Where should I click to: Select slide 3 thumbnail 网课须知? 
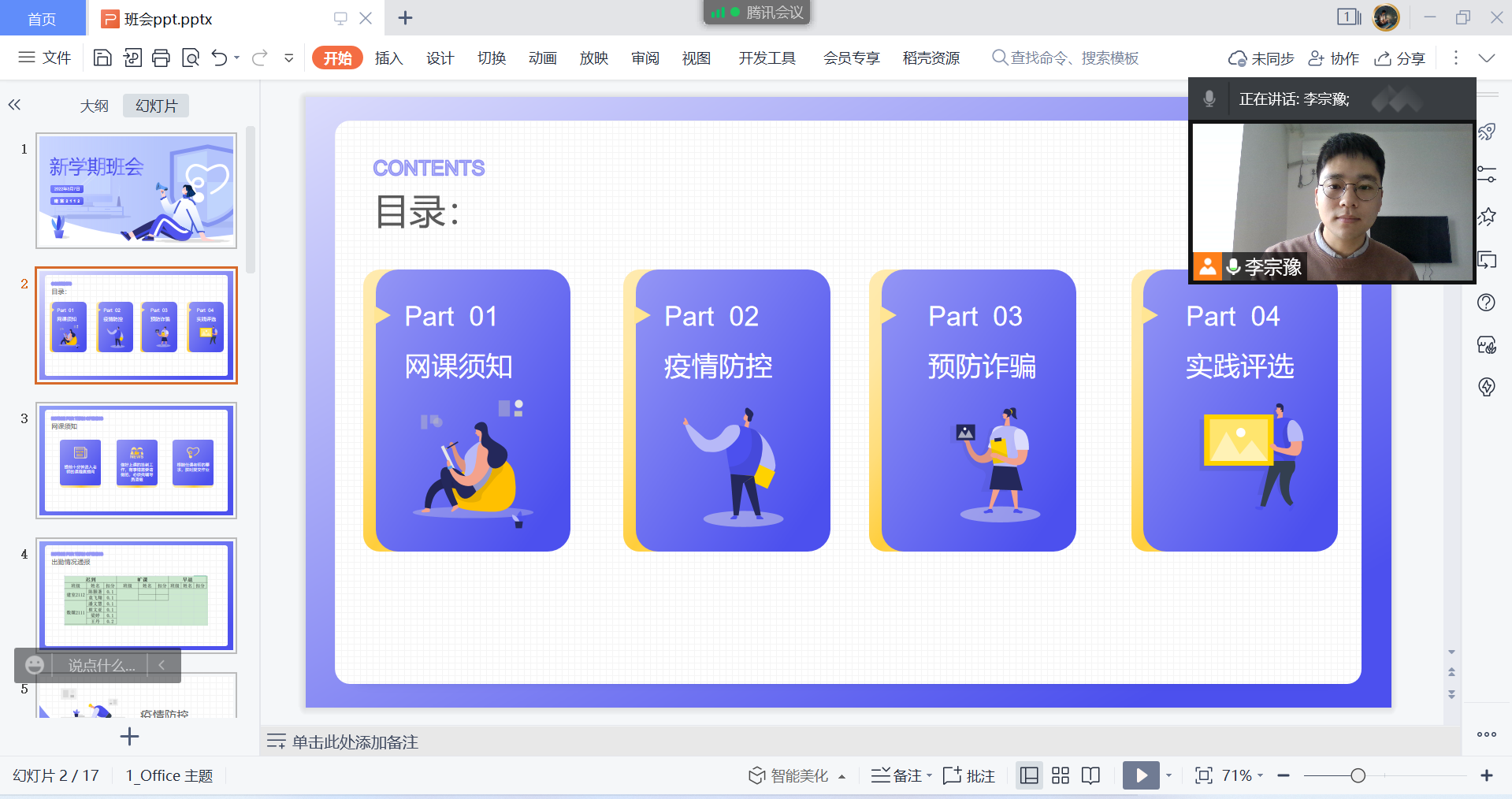(136, 460)
